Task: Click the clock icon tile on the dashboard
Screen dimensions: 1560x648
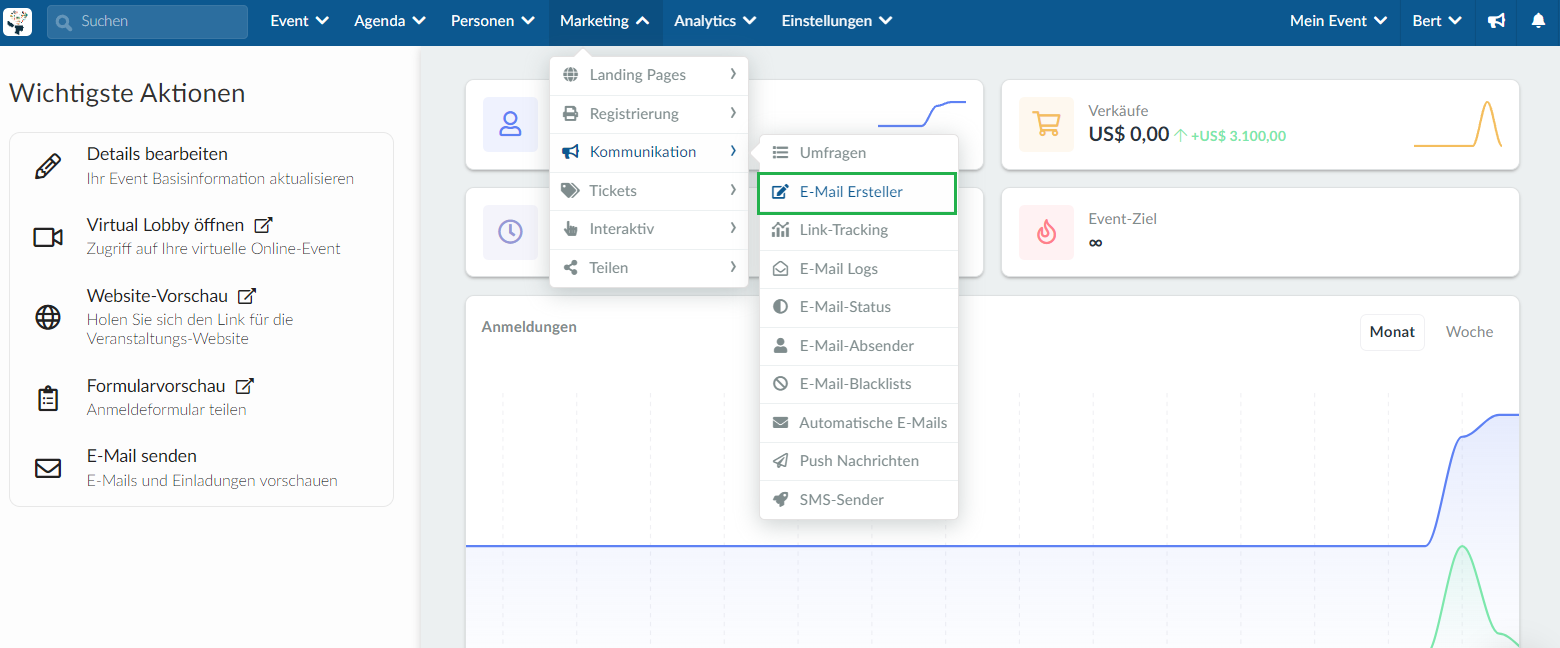Action: pos(510,232)
